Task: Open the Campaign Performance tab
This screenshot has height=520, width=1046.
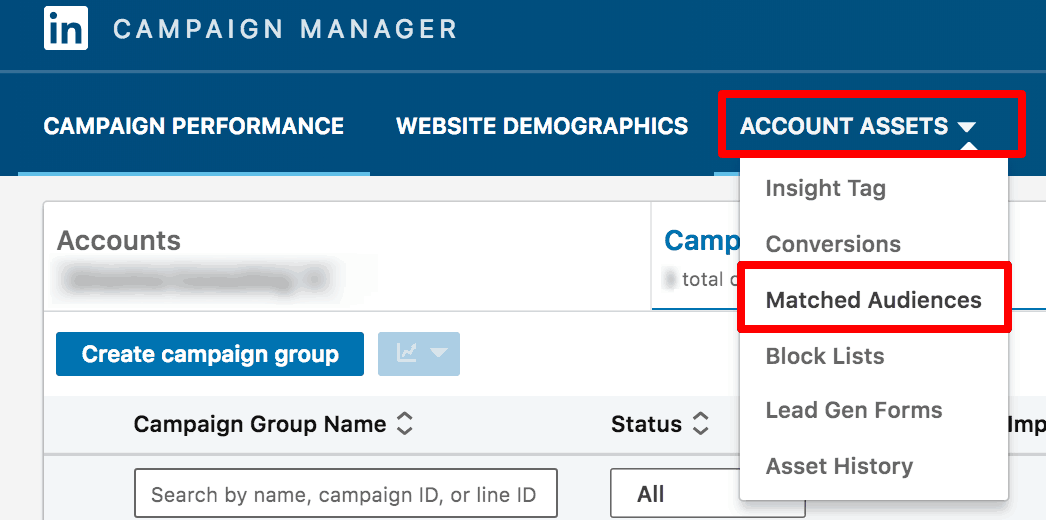Action: (193, 126)
